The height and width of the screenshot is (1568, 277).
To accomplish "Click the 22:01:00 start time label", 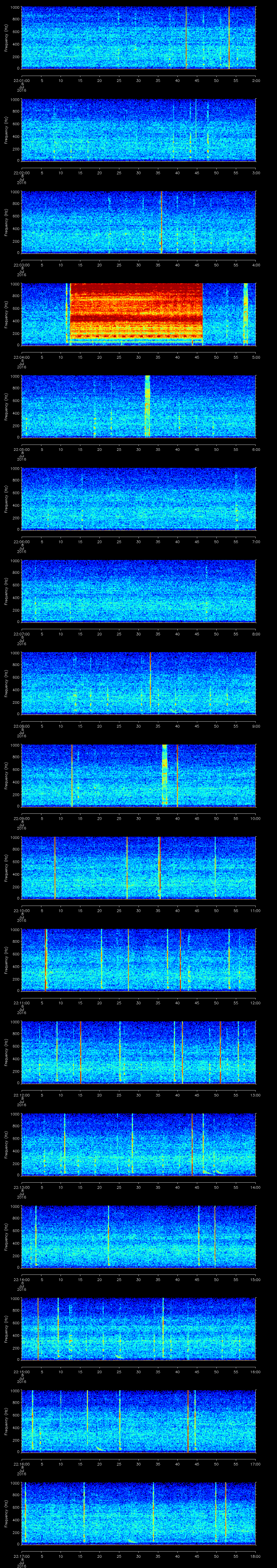I will (21, 80).
